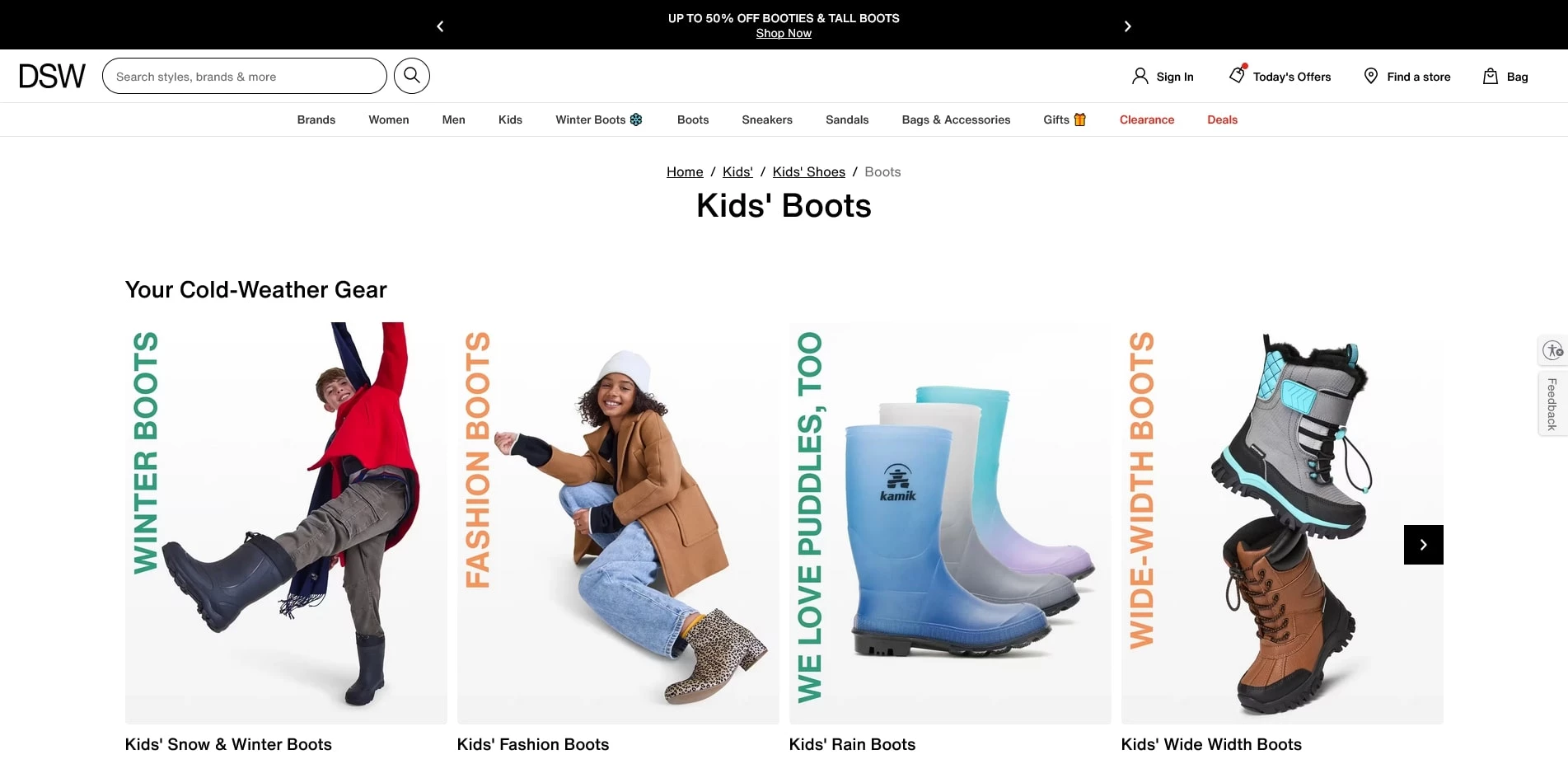Open the accessibility icon on right edge
The width and height of the screenshot is (1568, 764).
point(1553,350)
